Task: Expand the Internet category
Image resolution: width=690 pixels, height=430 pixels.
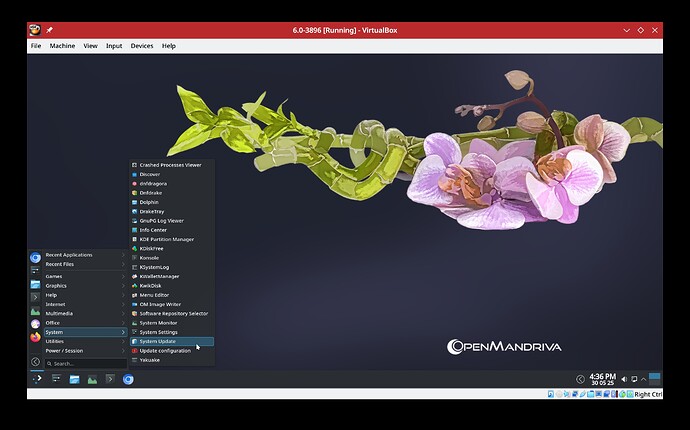Action: click(85, 304)
